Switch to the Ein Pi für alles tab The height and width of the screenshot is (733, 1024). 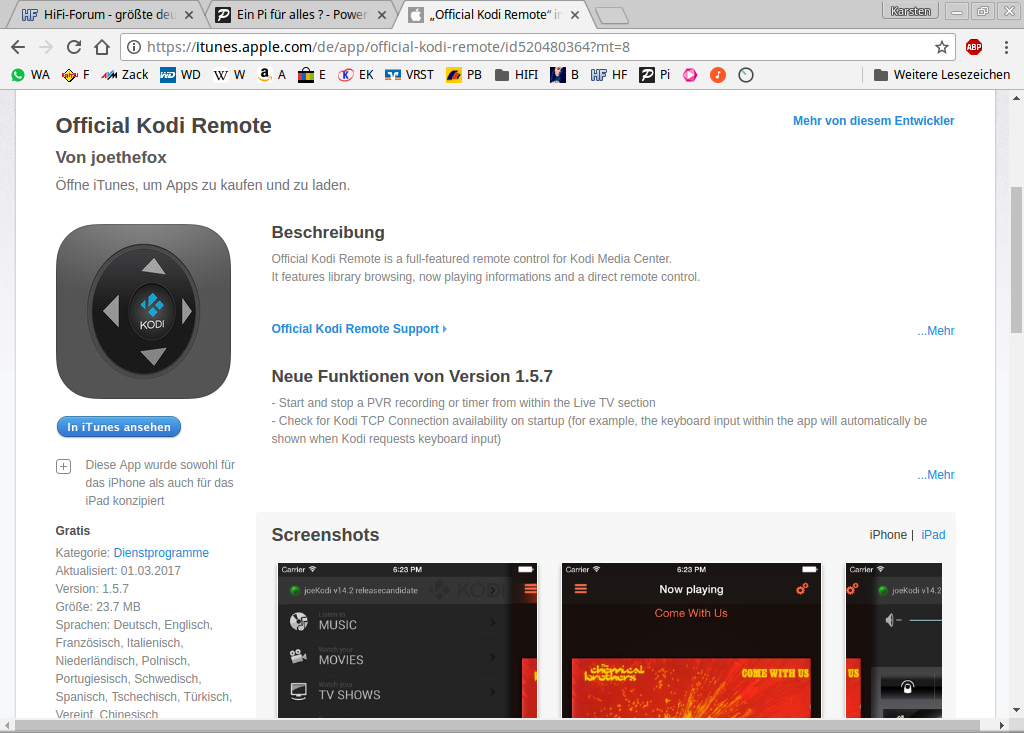[x=300, y=15]
